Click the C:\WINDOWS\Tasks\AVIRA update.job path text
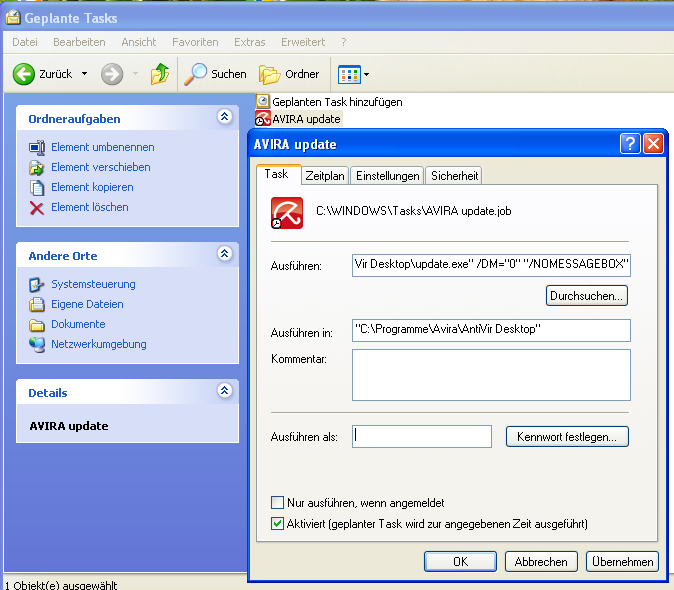The image size is (674, 590). pyautogui.click(x=414, y=211)
